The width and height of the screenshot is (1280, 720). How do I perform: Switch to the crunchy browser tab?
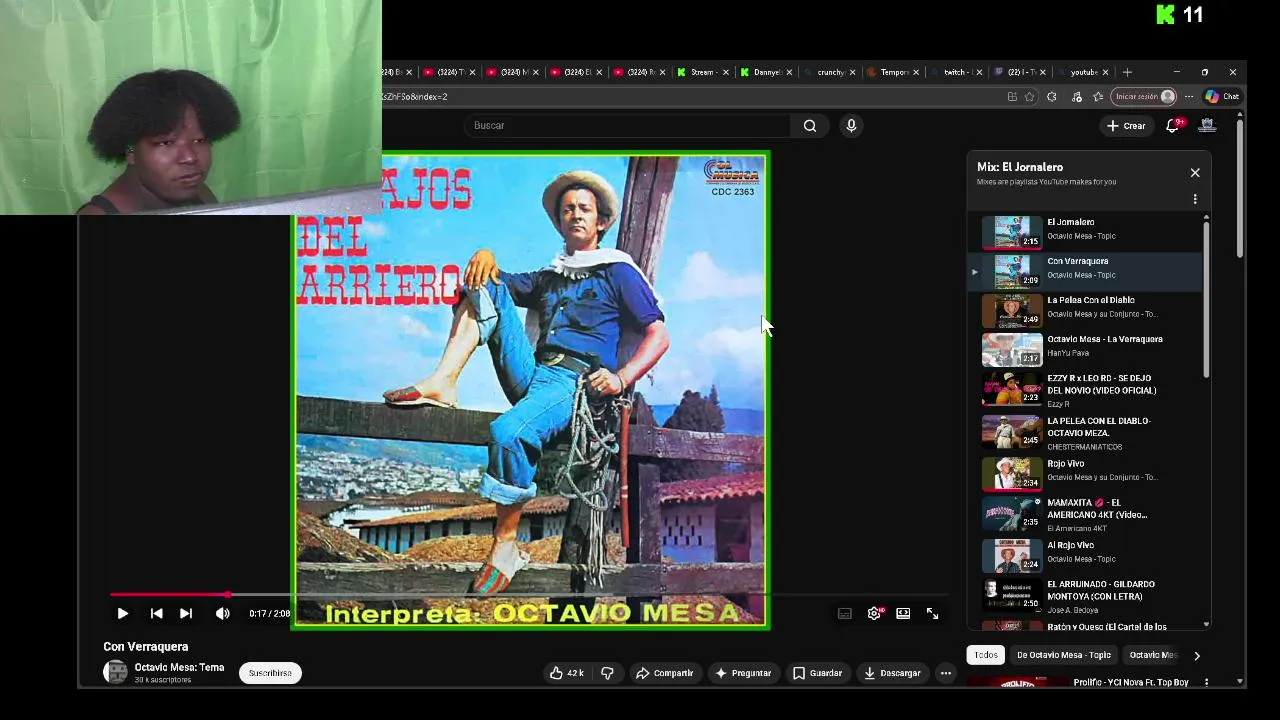point(831,72)
